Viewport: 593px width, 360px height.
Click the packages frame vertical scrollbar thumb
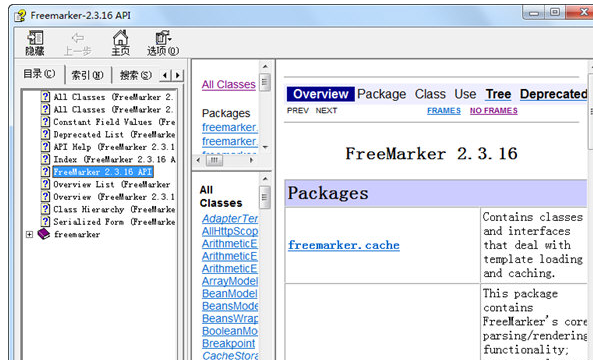[265, 82]
